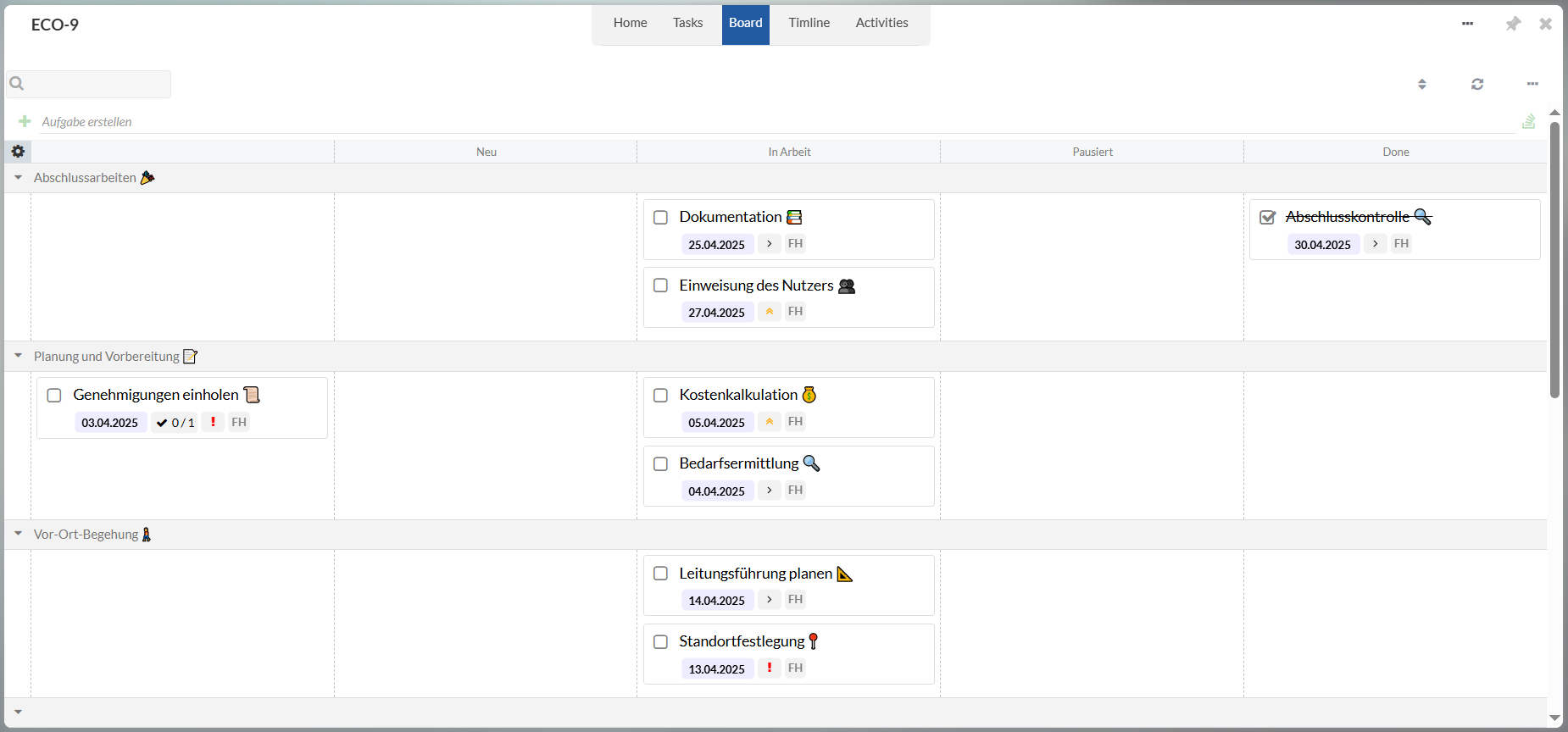This screenshot has width=1568, height=732.
Task: Click the green plus icon to add task
Action: coord(25,121)
